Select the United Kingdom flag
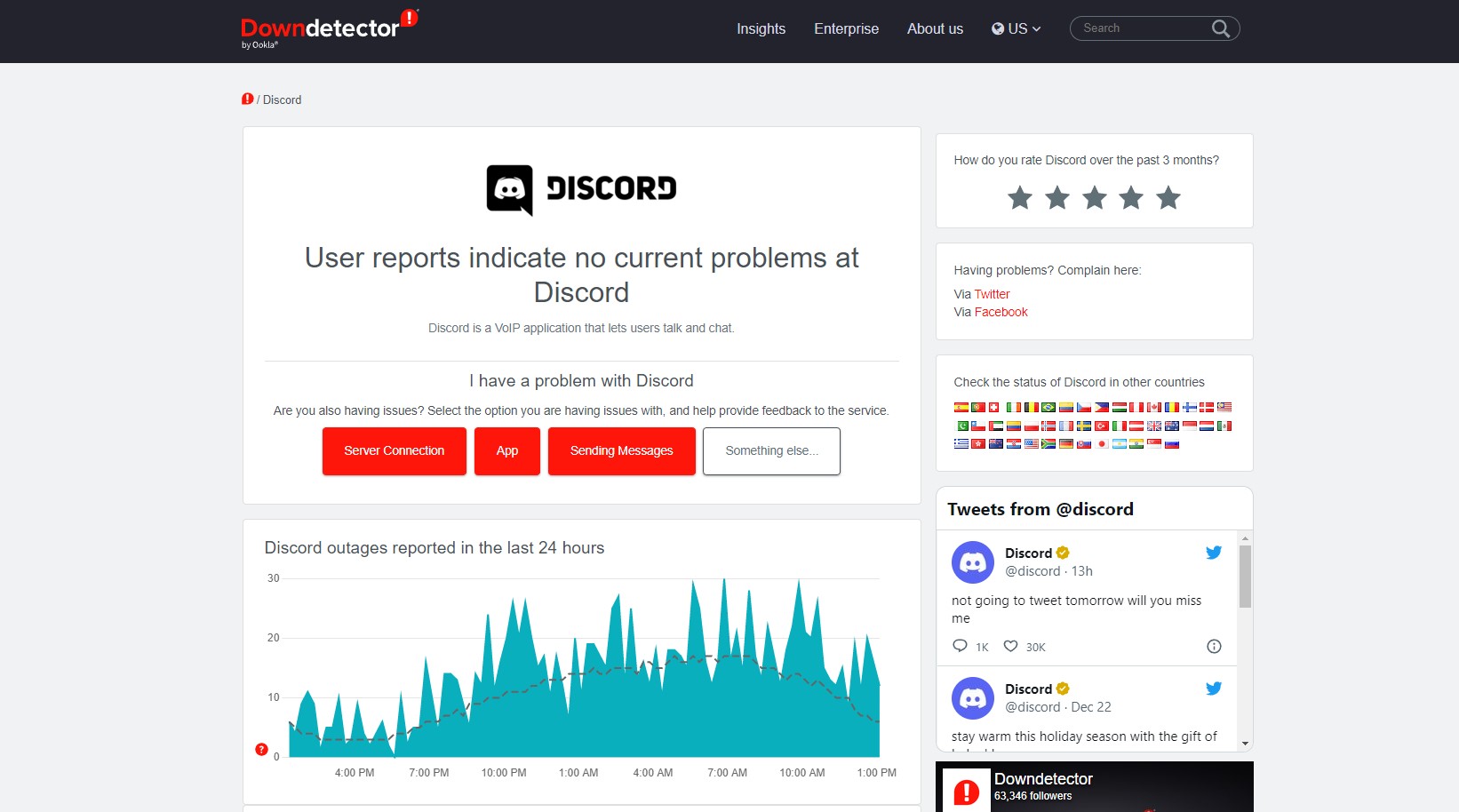The height and width of the screenshot is (812, 1459). point(1154,426)
